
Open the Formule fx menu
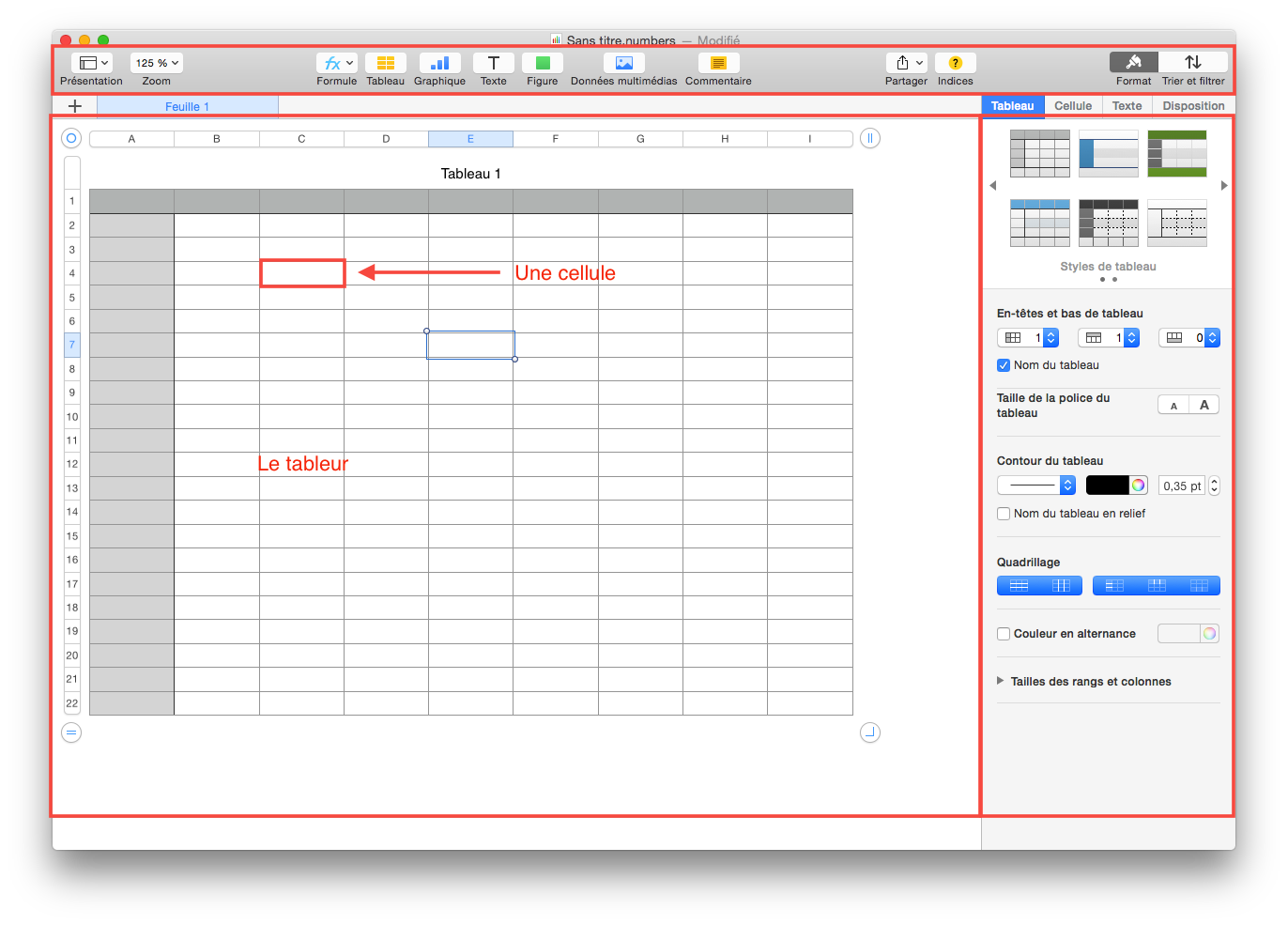click(x=337, y=63)
